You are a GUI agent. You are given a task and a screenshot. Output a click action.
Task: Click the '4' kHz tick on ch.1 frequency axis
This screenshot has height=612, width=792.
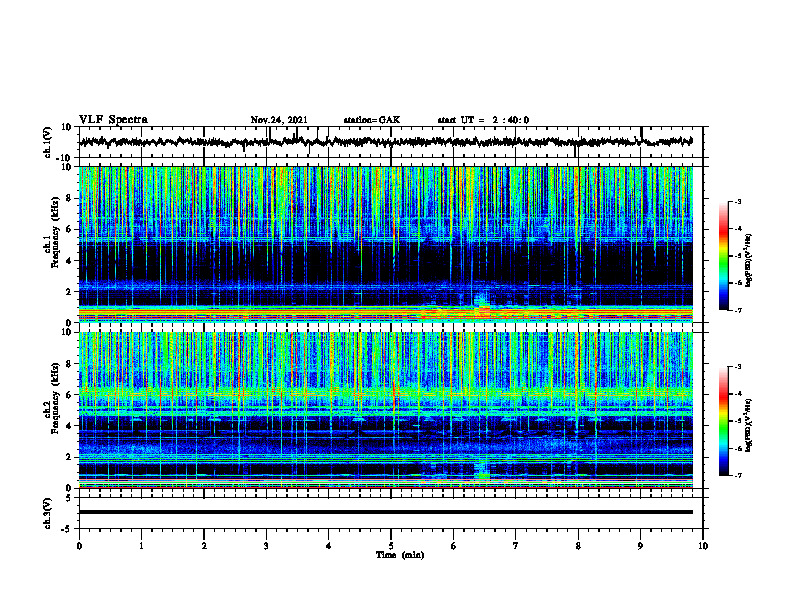[x=69, y=261]
